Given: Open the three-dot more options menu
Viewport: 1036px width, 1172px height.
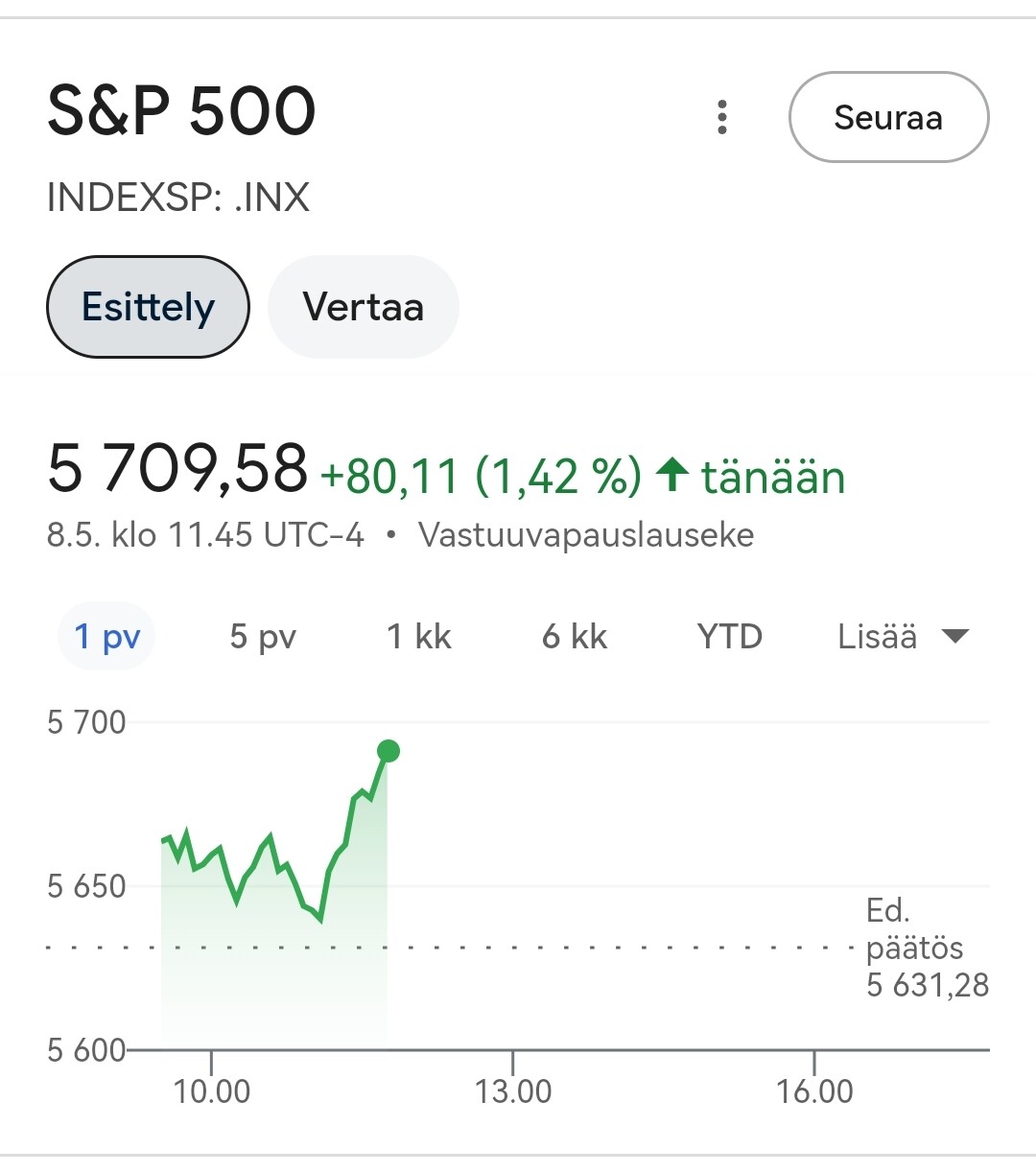Looking at the screenshot, I should [x=722, y=117].
